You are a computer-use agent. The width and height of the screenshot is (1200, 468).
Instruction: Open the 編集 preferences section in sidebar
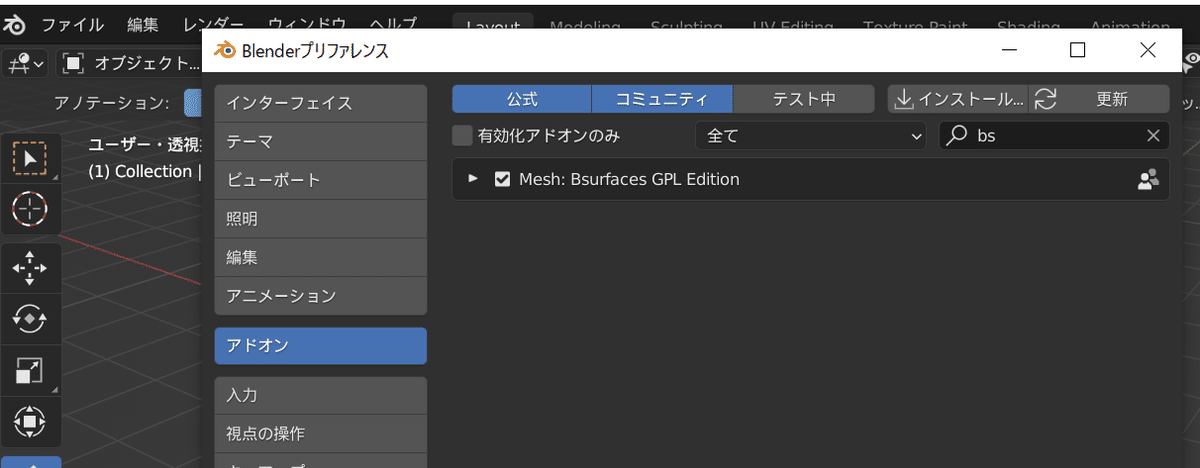click(x=321, y=257)
